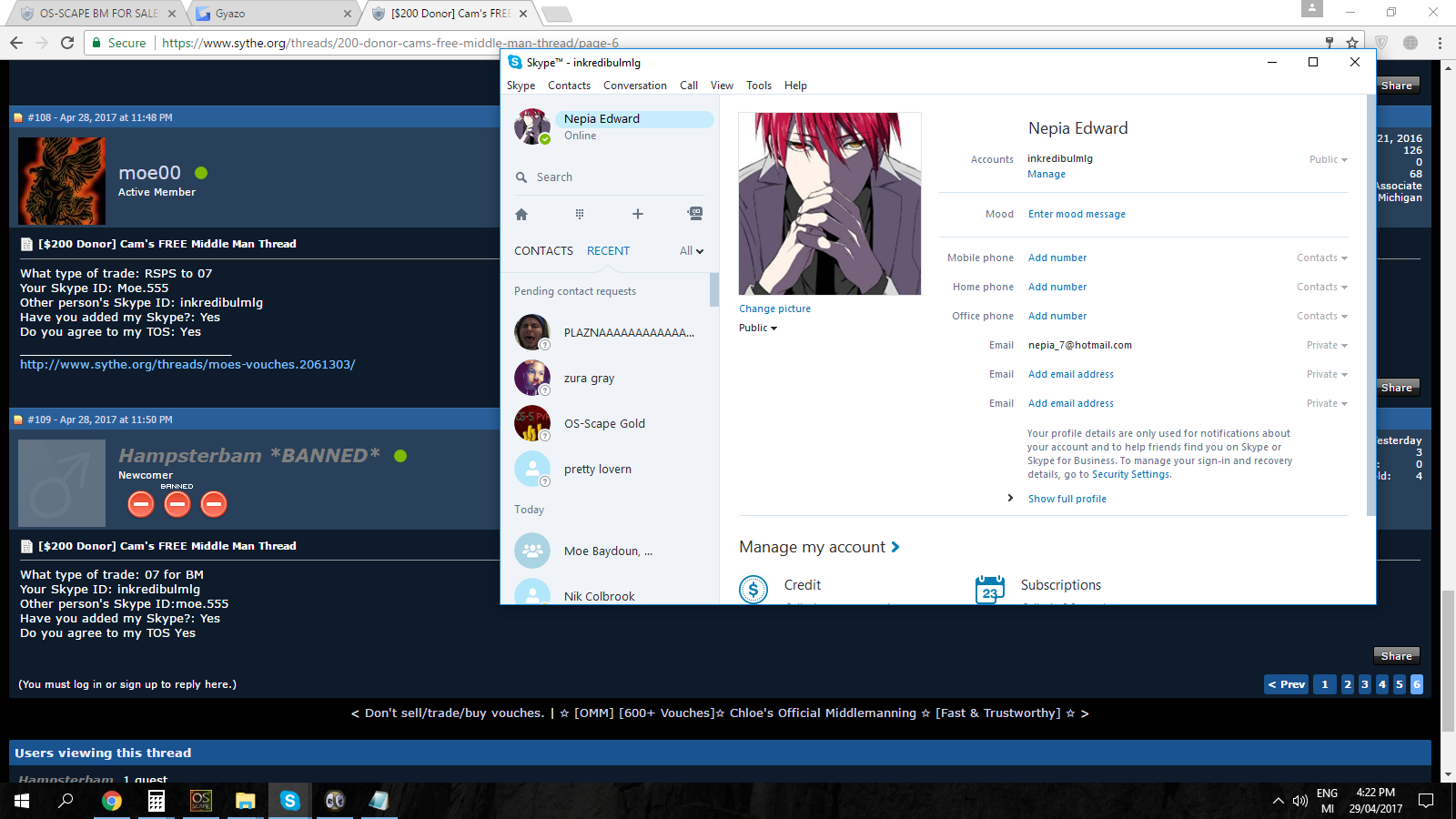
Task: Click the browser forward arrow
Action: coord(42,43)
